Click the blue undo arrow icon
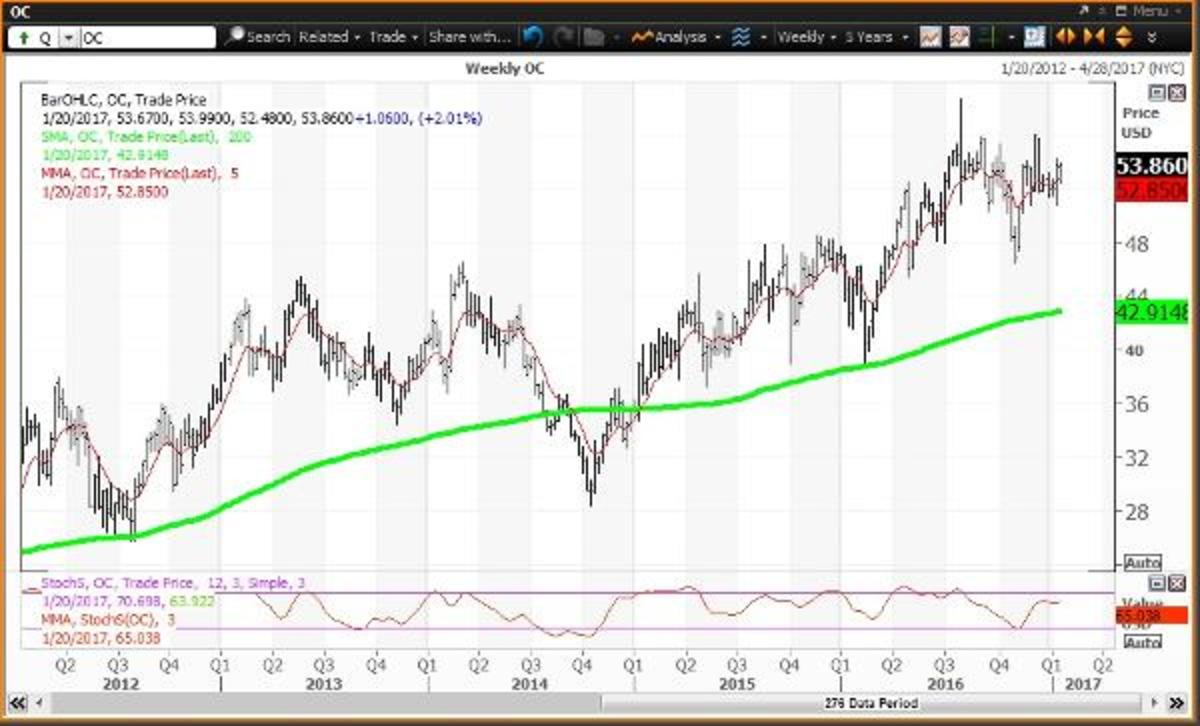This screenshot has width=1200, height=726. coord(533,37)
